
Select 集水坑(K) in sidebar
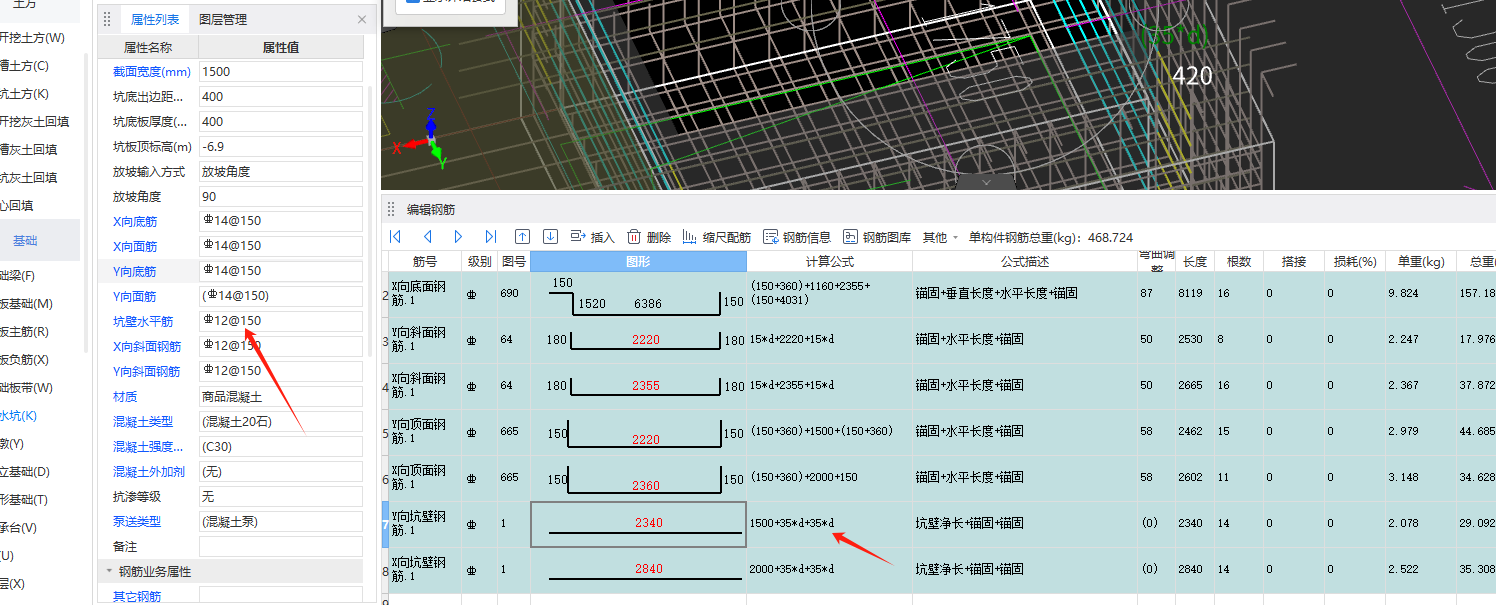18,415
